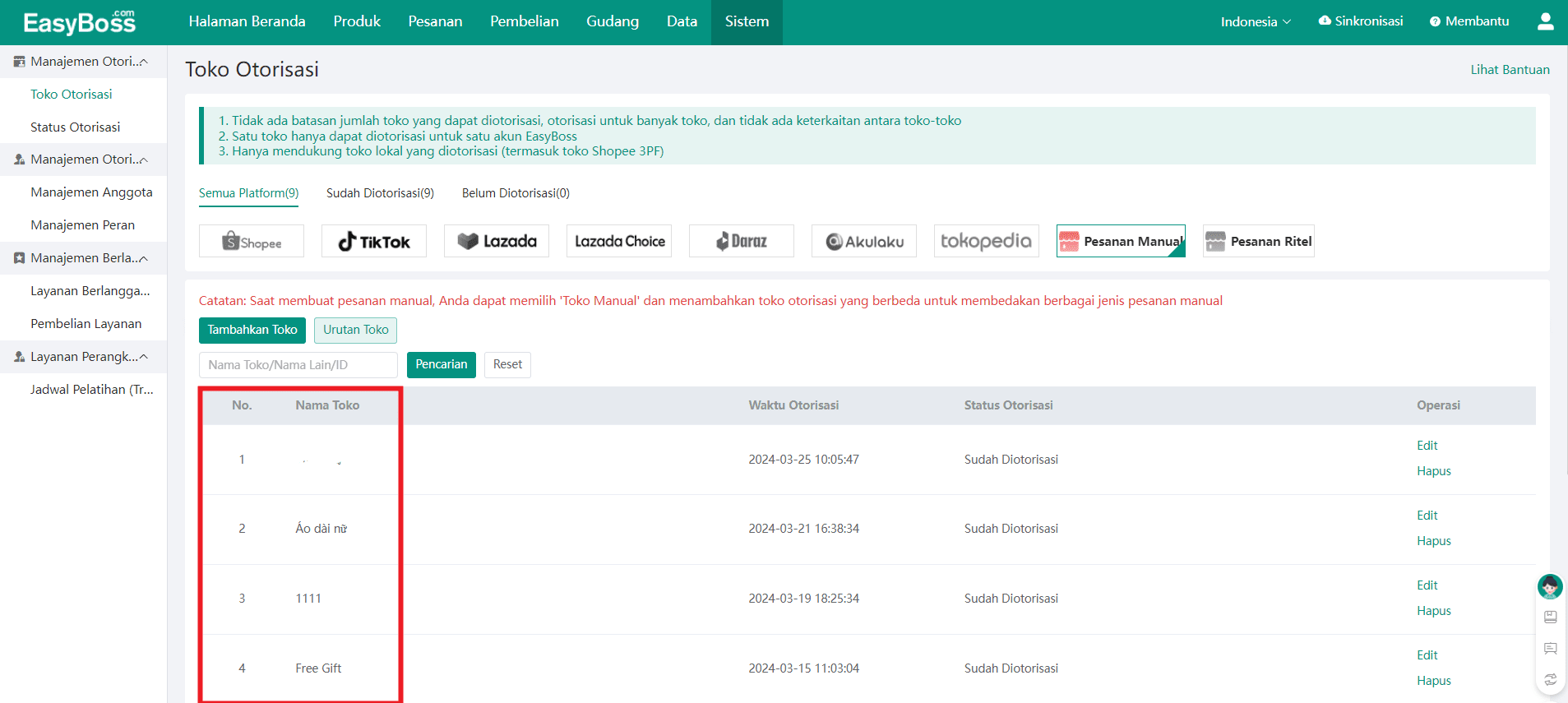Select the Pesanan Manual platform
This screenshot has width=1568, height=703.
(1121, 241)
